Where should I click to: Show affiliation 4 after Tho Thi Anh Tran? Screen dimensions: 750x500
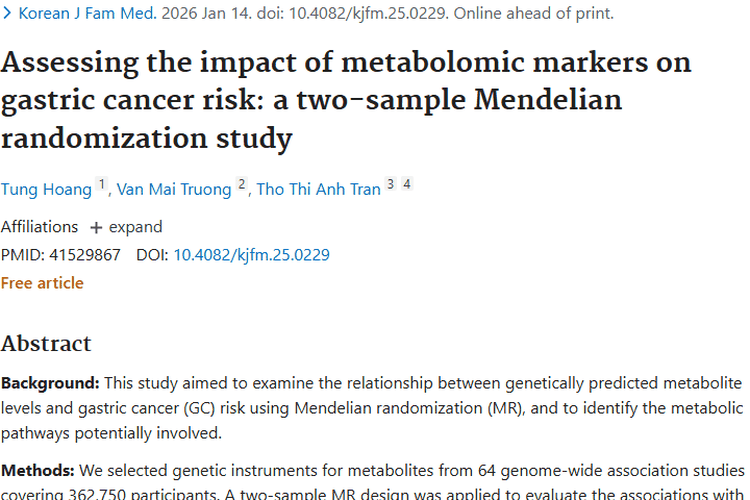(x=407, y=185)
